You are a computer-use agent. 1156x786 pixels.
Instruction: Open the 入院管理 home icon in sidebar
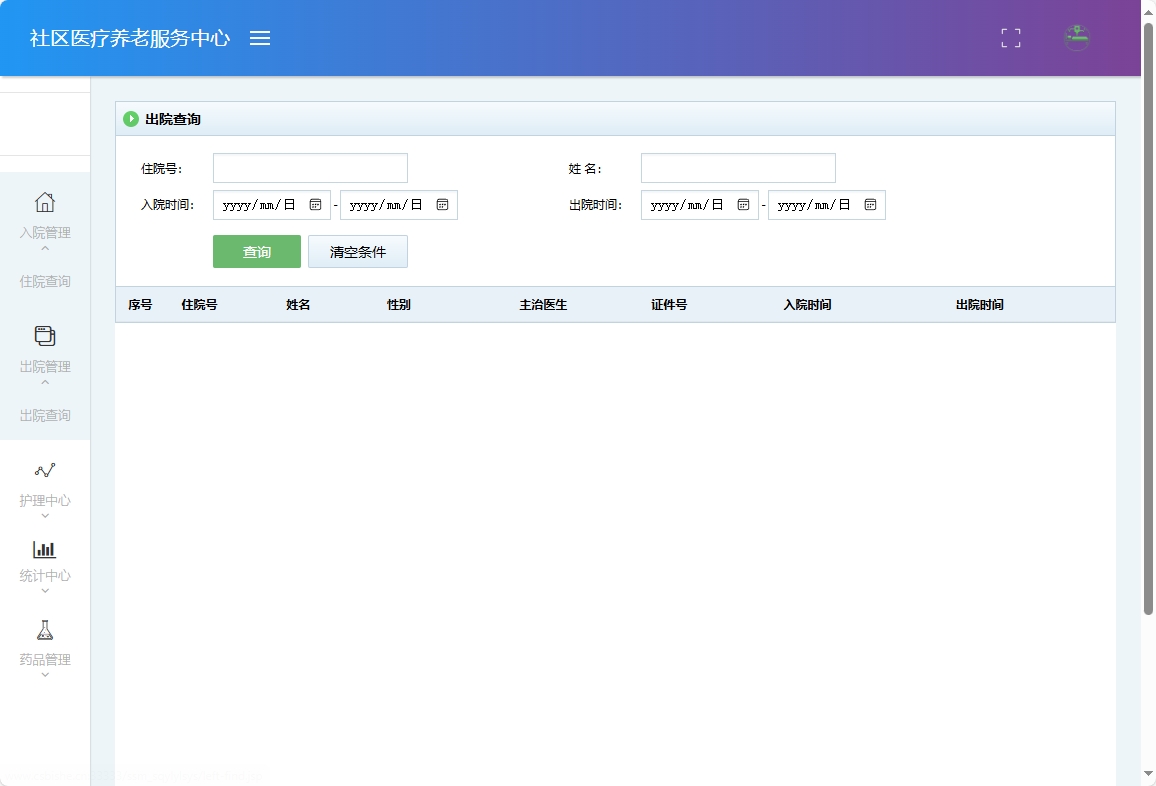pyautogui.click(x=44, y=202)
